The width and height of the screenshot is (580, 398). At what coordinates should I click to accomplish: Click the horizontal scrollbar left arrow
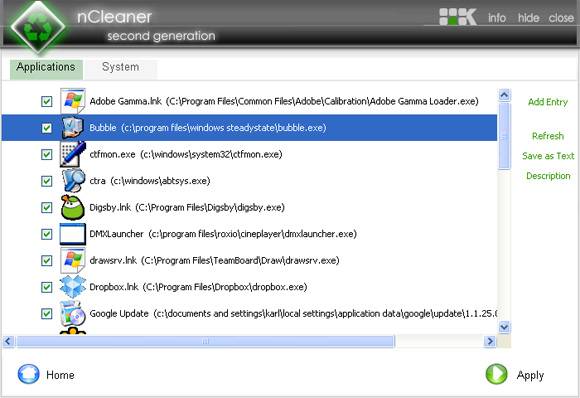tap(9, 341)
